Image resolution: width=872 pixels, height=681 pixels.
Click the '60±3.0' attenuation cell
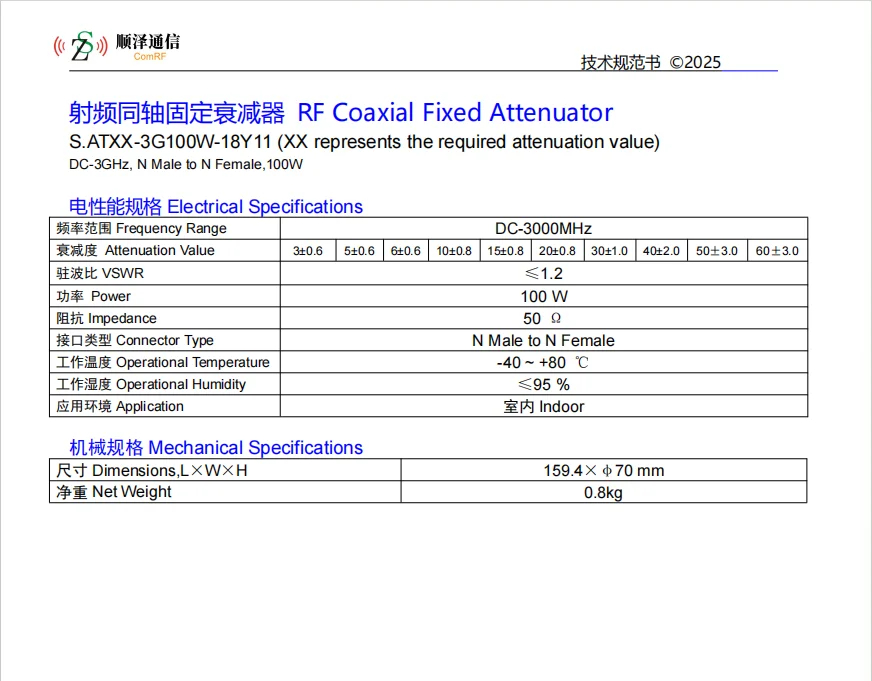click(x=777, y=251)
